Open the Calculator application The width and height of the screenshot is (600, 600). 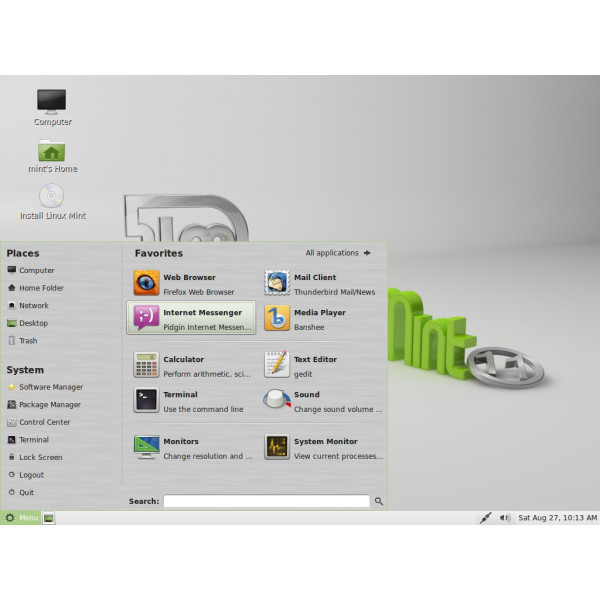(x=190, y=365)
